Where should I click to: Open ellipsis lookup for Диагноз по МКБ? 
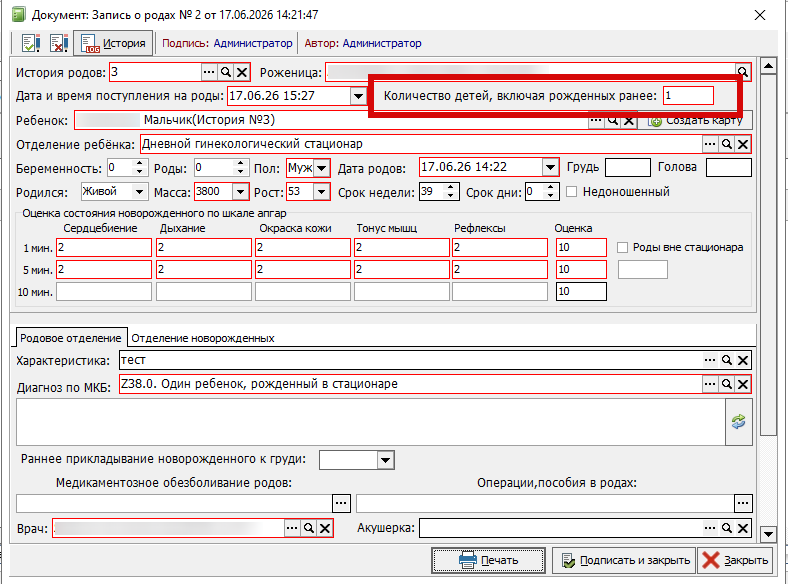tap(710, 384)
